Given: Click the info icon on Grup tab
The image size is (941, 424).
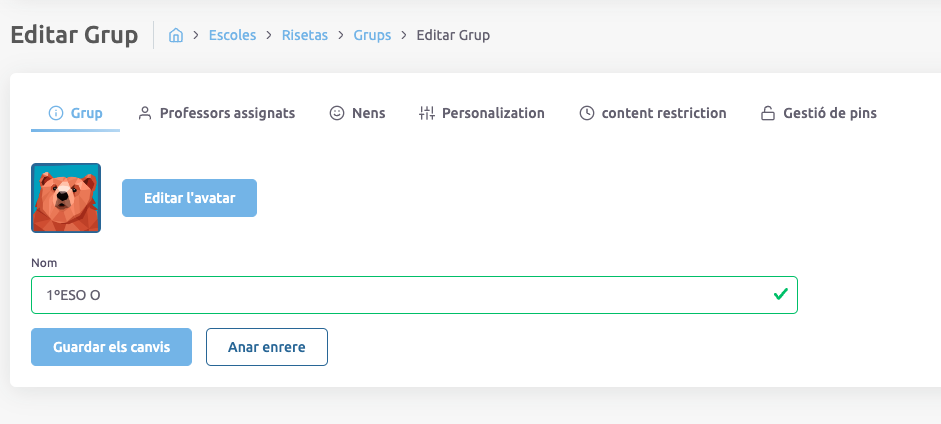Looking at the screenshot, I should click(56, 113).
